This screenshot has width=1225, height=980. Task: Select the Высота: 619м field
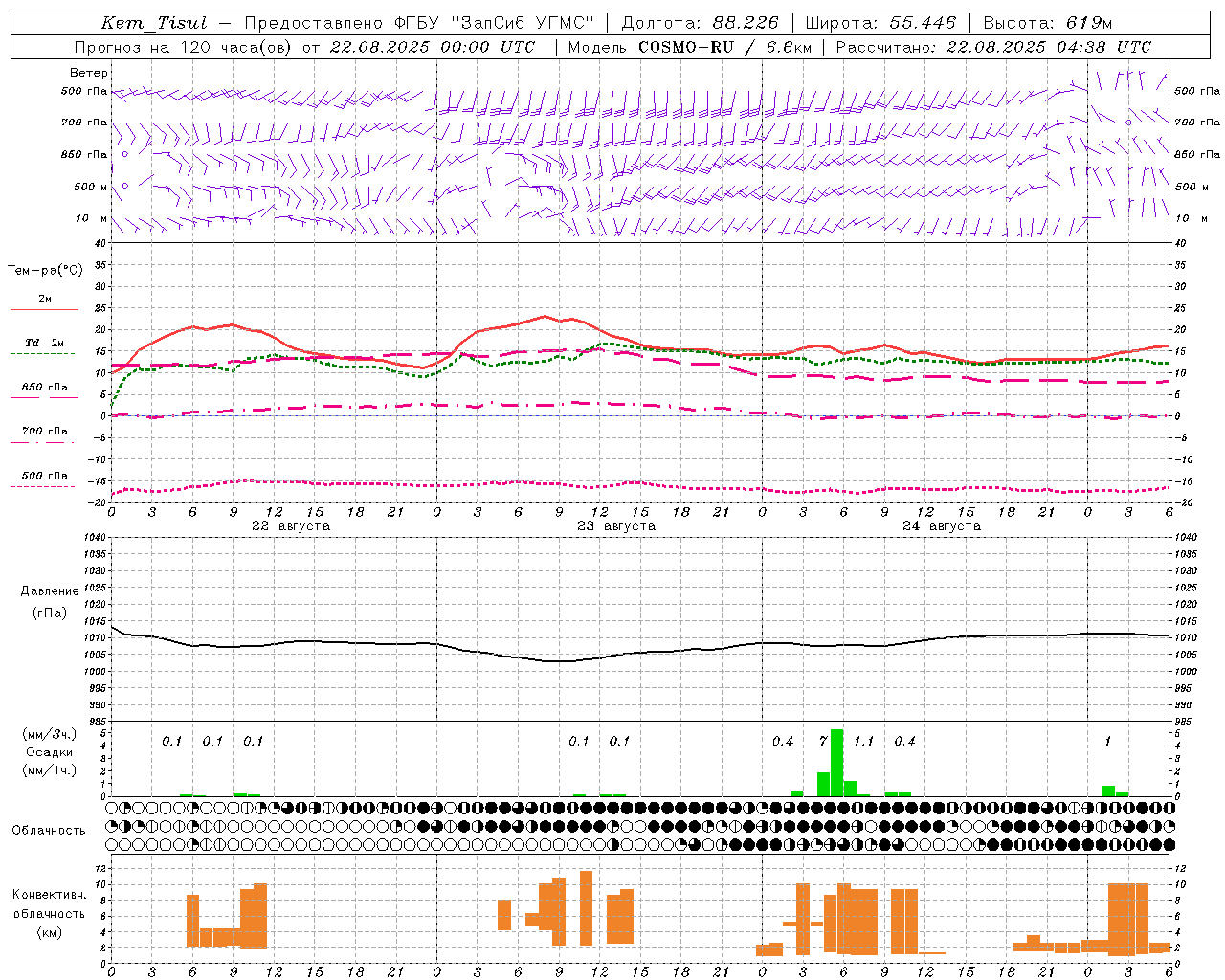tap(1048, 23)
